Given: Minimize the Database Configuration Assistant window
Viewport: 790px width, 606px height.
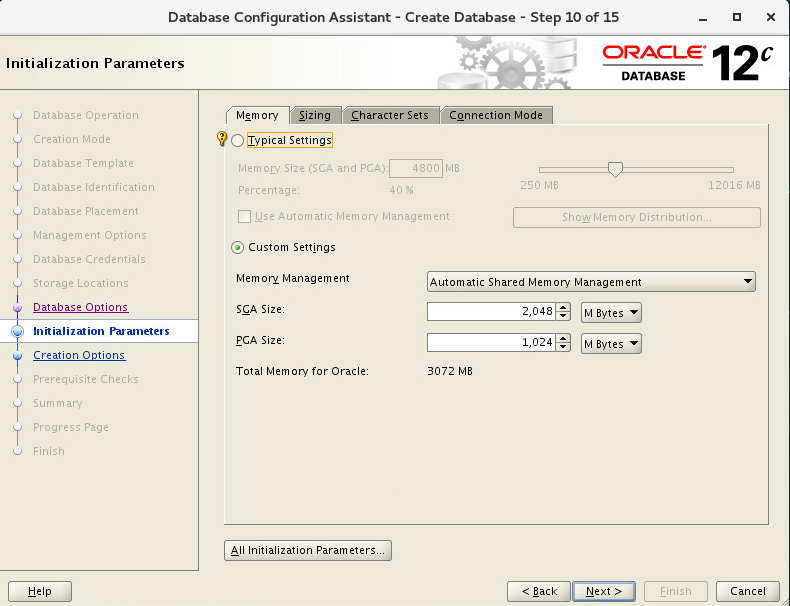Looking at the screenshot, I should click(703, 18).
